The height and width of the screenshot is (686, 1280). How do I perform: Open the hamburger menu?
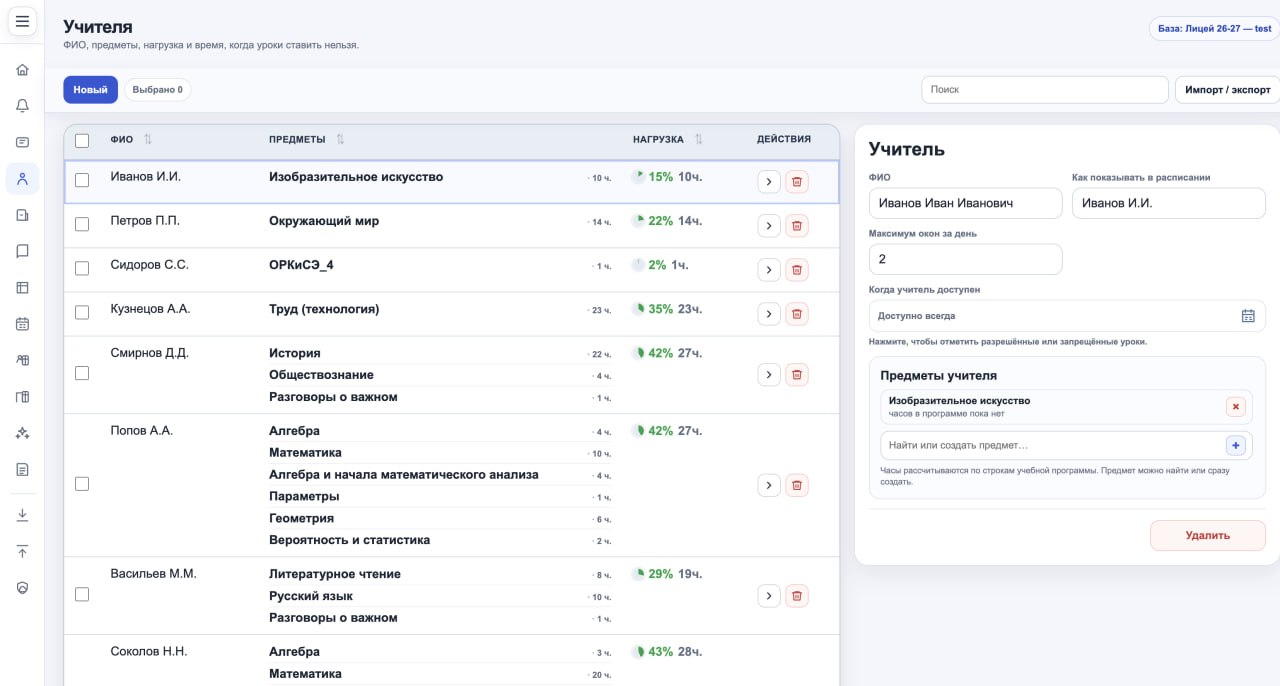[22, 22]
